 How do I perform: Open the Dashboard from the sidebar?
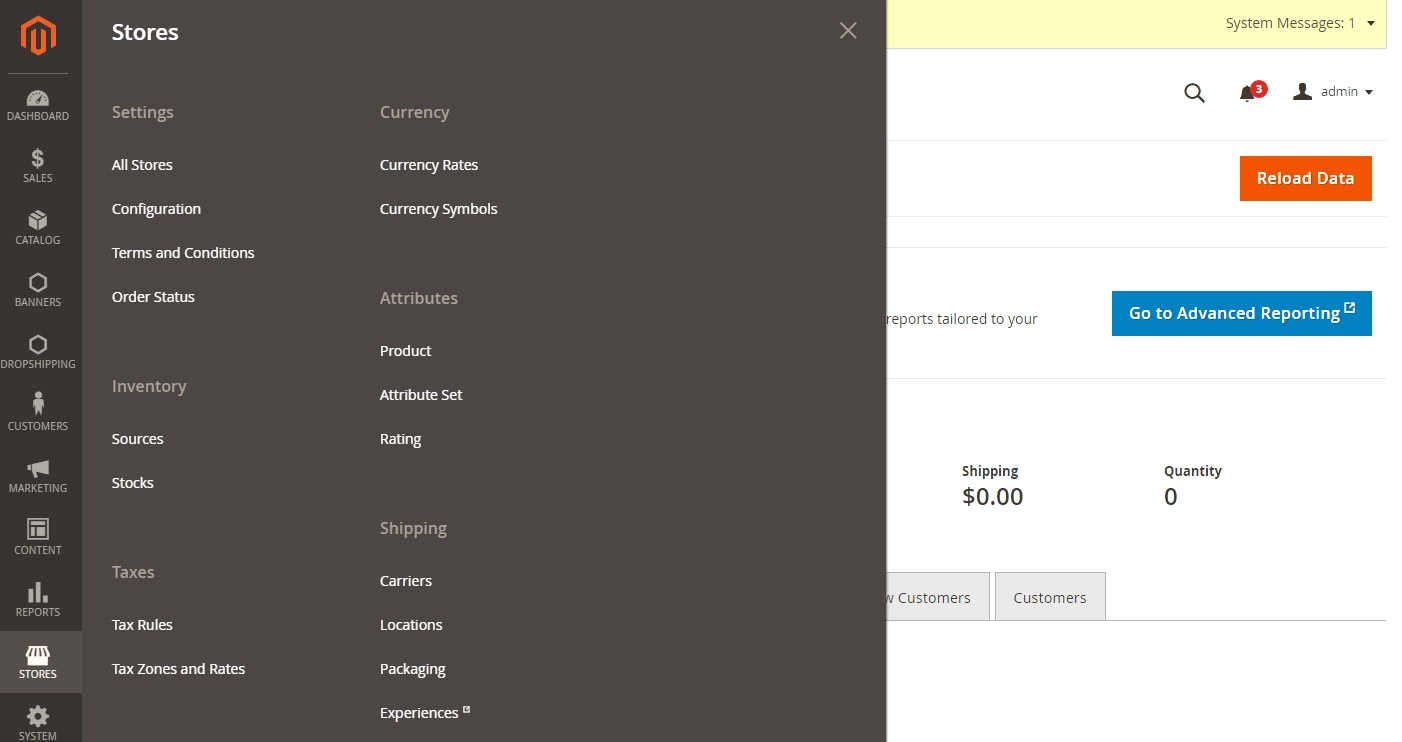38,105
